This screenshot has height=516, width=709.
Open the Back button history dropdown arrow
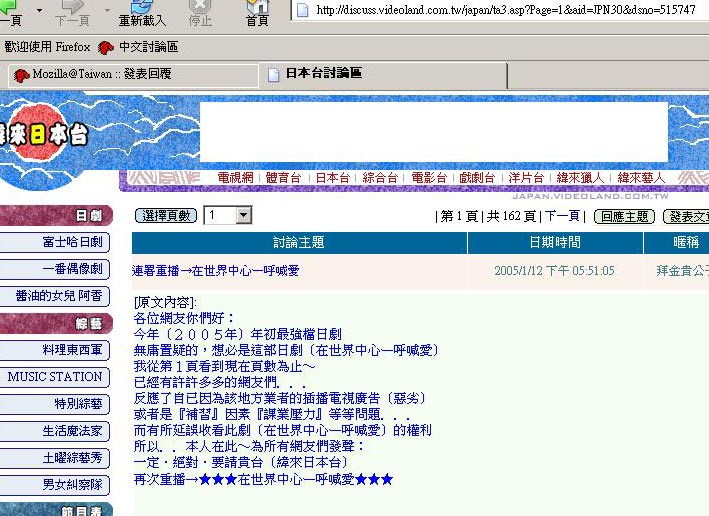[x=40, y=10]
